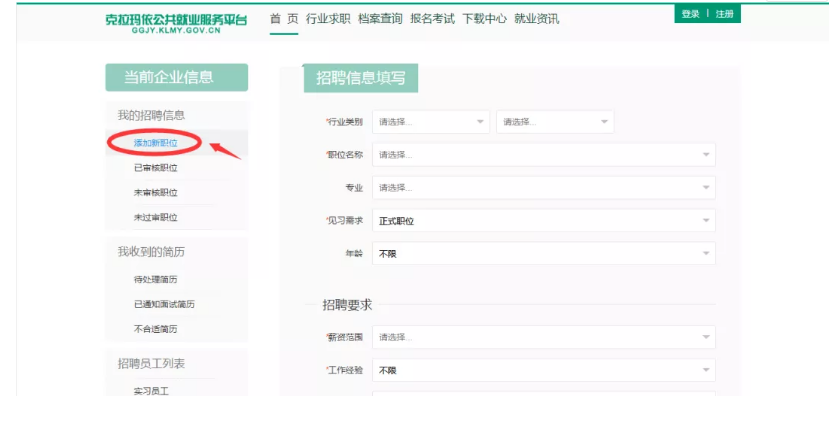Image resolution: width=839 pixels, height=431 pixels.
Task: Navigate to 报名考试 page
Action: pos(433,19)
